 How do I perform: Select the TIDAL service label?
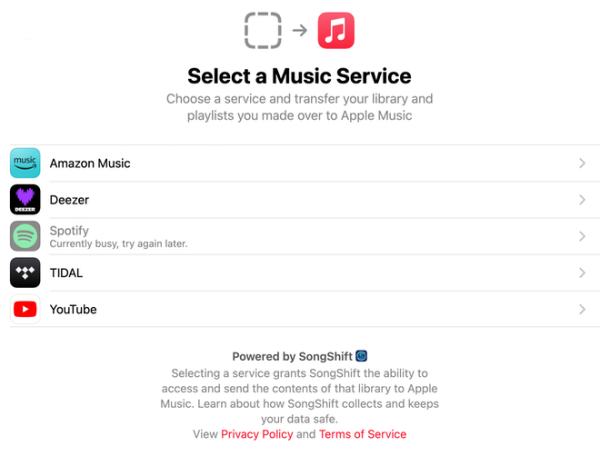(x=66, y=273)
